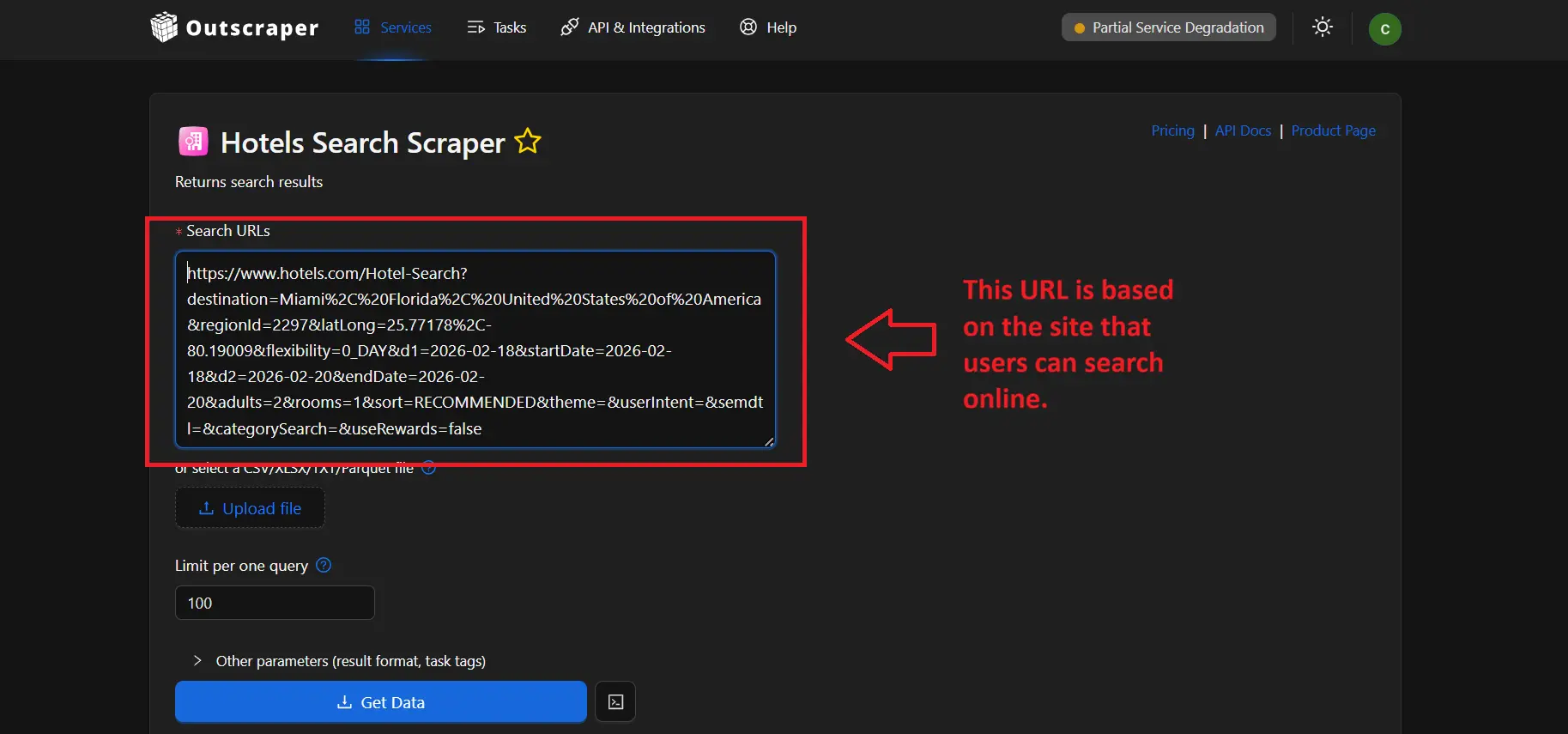Open the Tasks menu
Viewport: 1568px width, 734px height.
point(497,27)
